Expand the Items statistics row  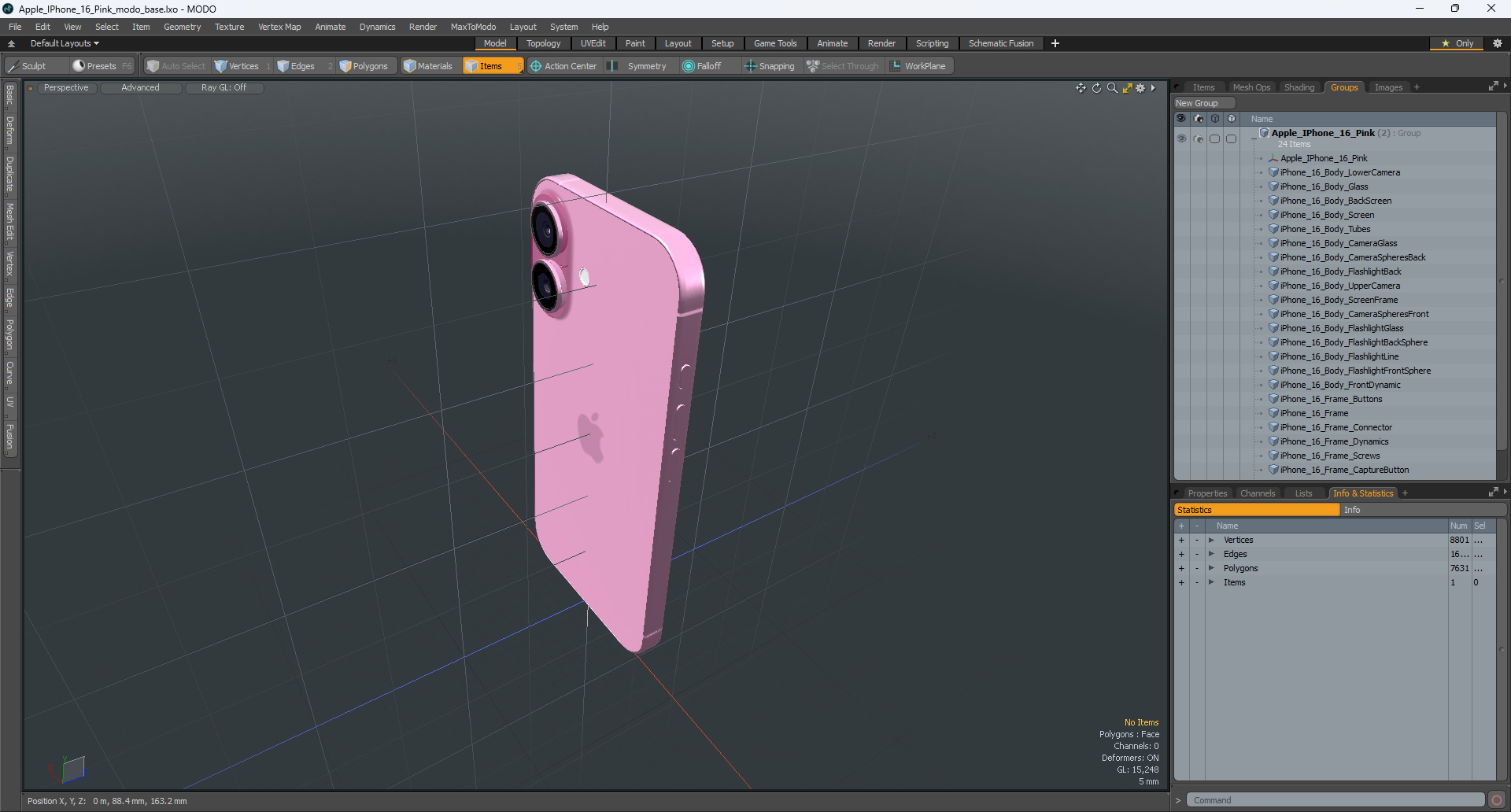[1211, 582]
